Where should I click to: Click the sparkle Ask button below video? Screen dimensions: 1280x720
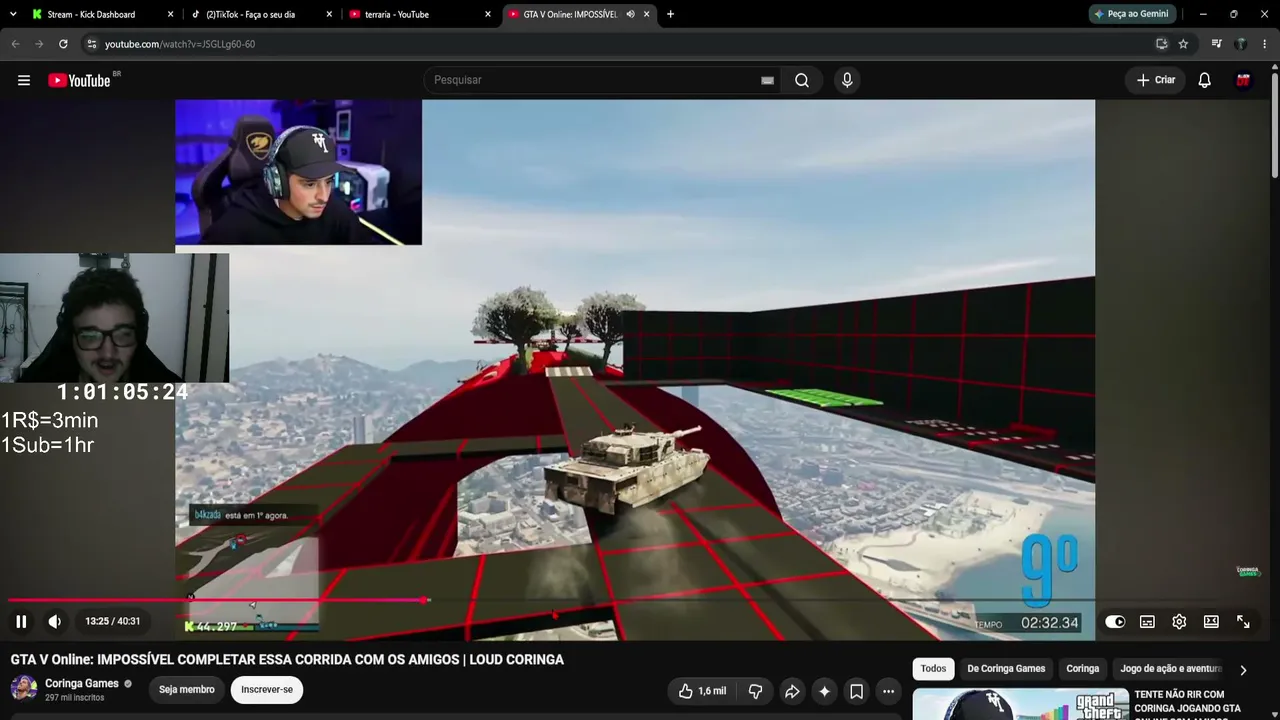pyautogui.click(x=824, y=691)
